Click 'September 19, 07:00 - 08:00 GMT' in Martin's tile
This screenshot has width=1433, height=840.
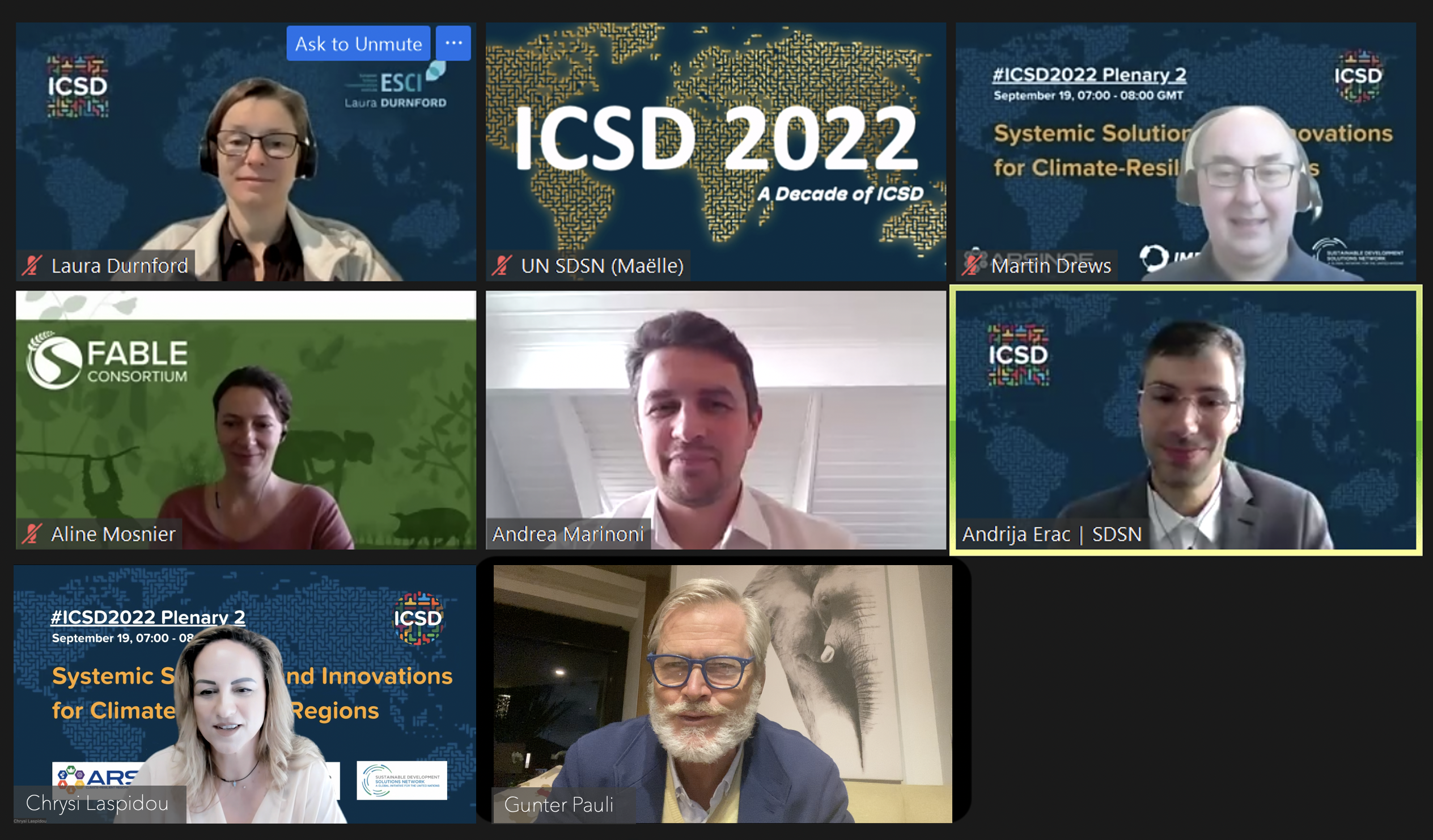tap(1088, 96)
